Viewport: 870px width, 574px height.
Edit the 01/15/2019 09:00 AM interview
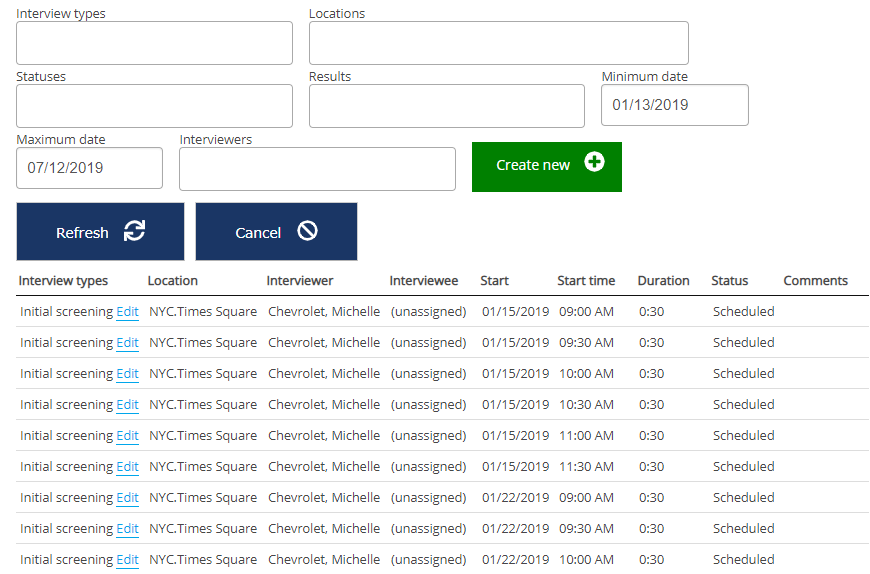pos(127,312)
